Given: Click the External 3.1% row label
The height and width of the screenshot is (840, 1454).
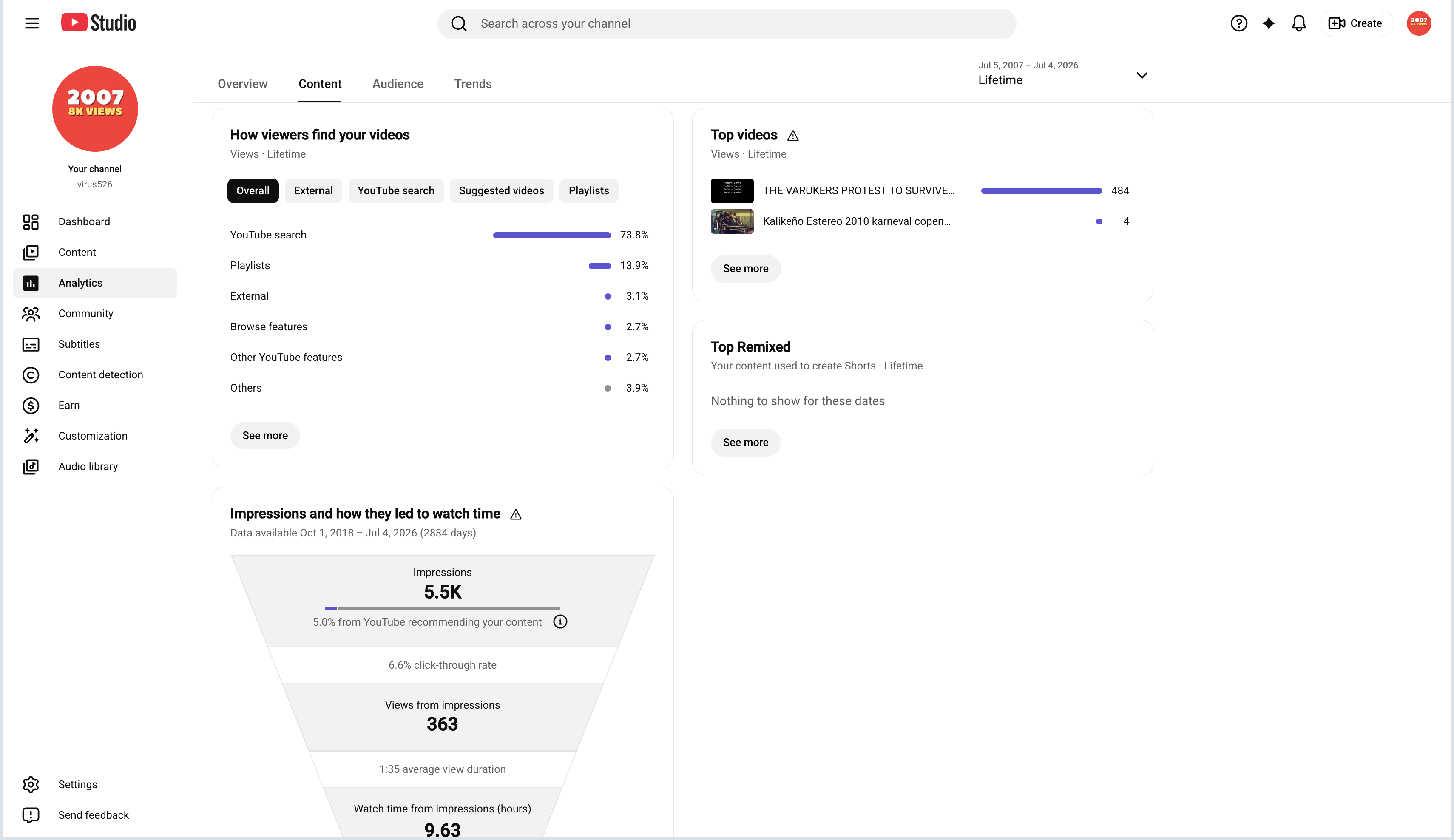Looking at the screenshot, I should [x=249, y=296].
